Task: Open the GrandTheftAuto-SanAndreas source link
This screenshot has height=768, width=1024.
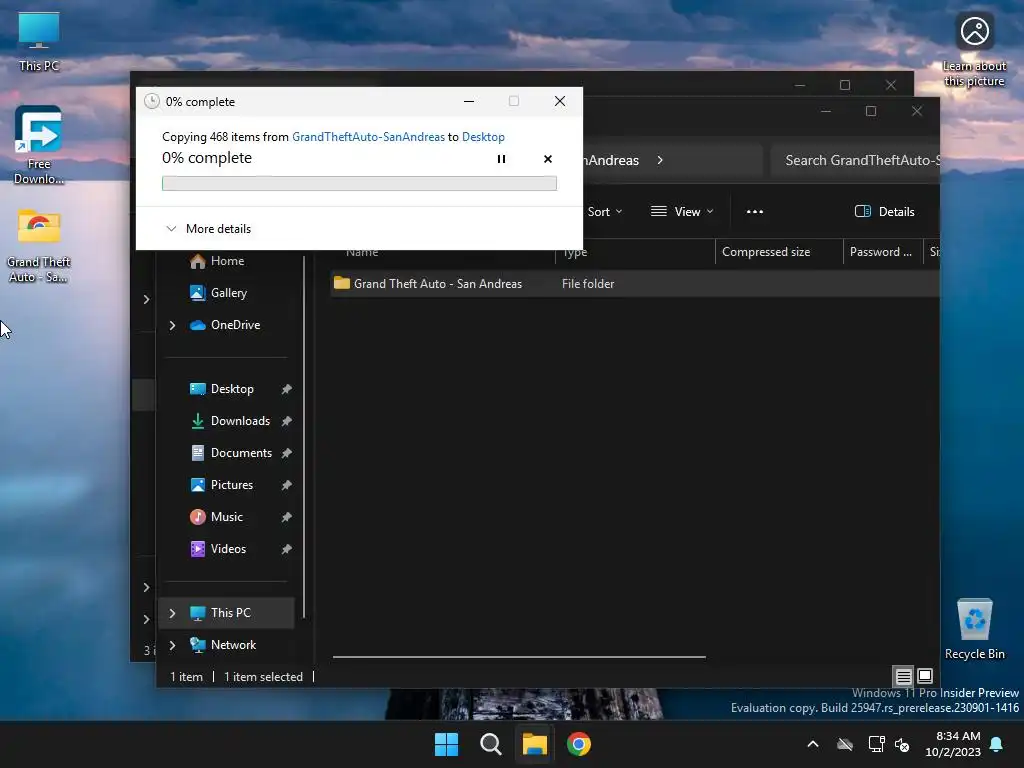Action: 368,136
